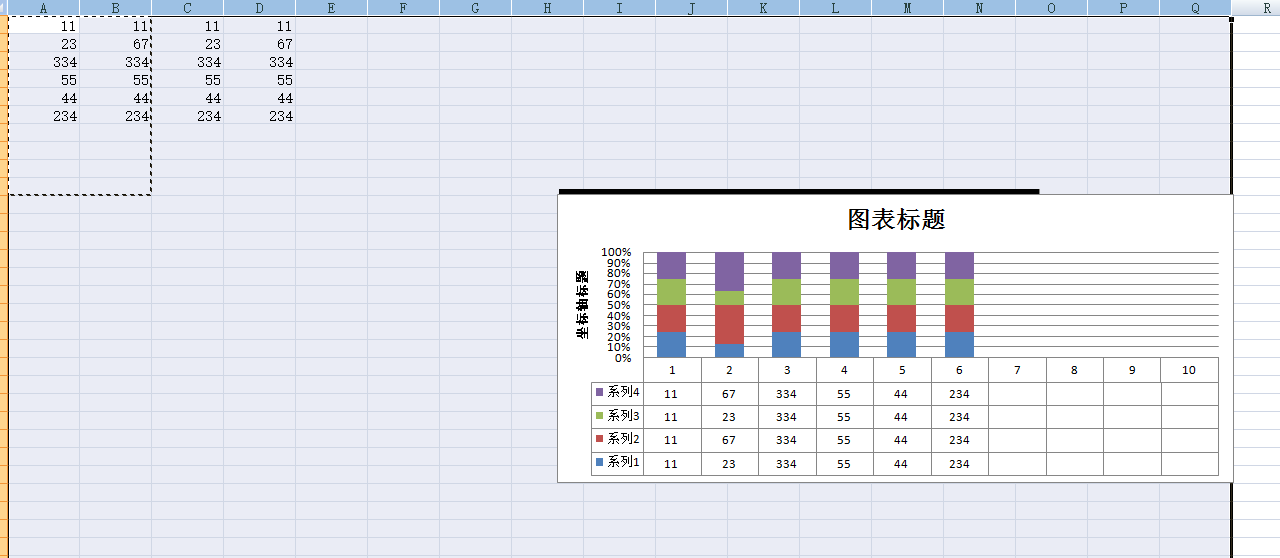Click the 系列1 blue legend swatch
Image resolution: width=1280 pixels, height=558 pixels.
pos(599,462)
